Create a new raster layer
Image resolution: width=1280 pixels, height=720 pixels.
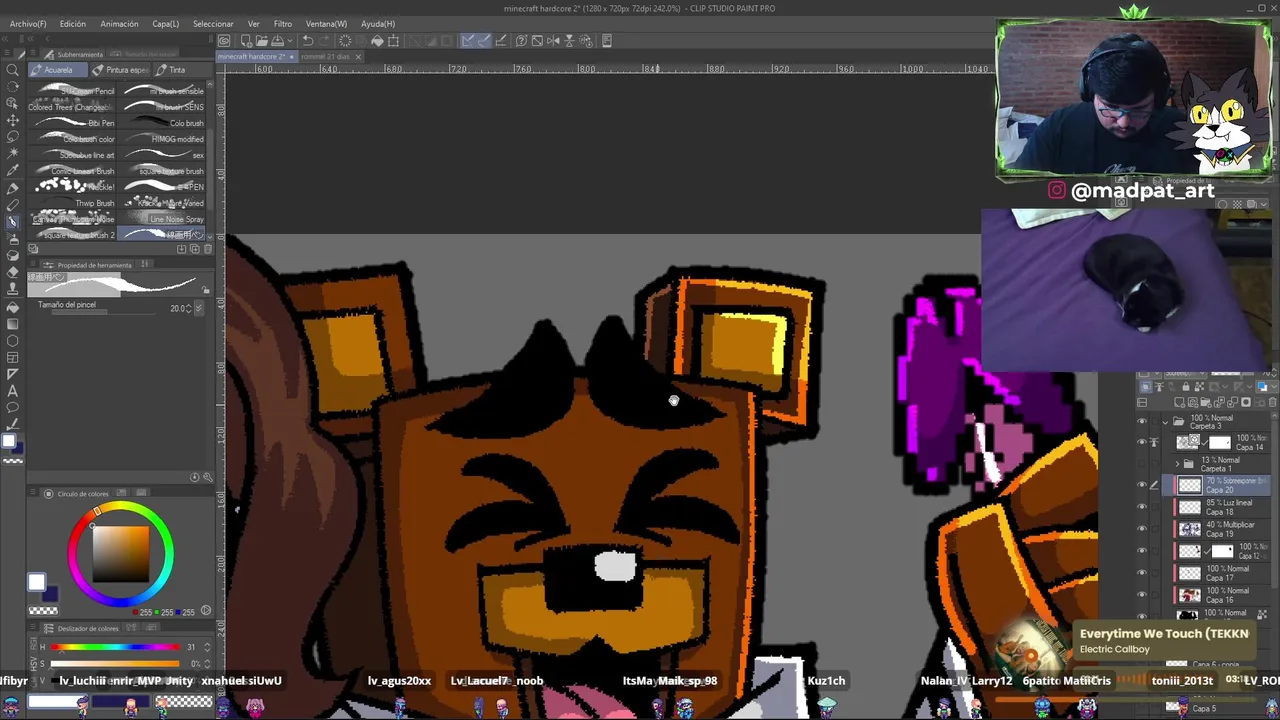pos(1181,402)
